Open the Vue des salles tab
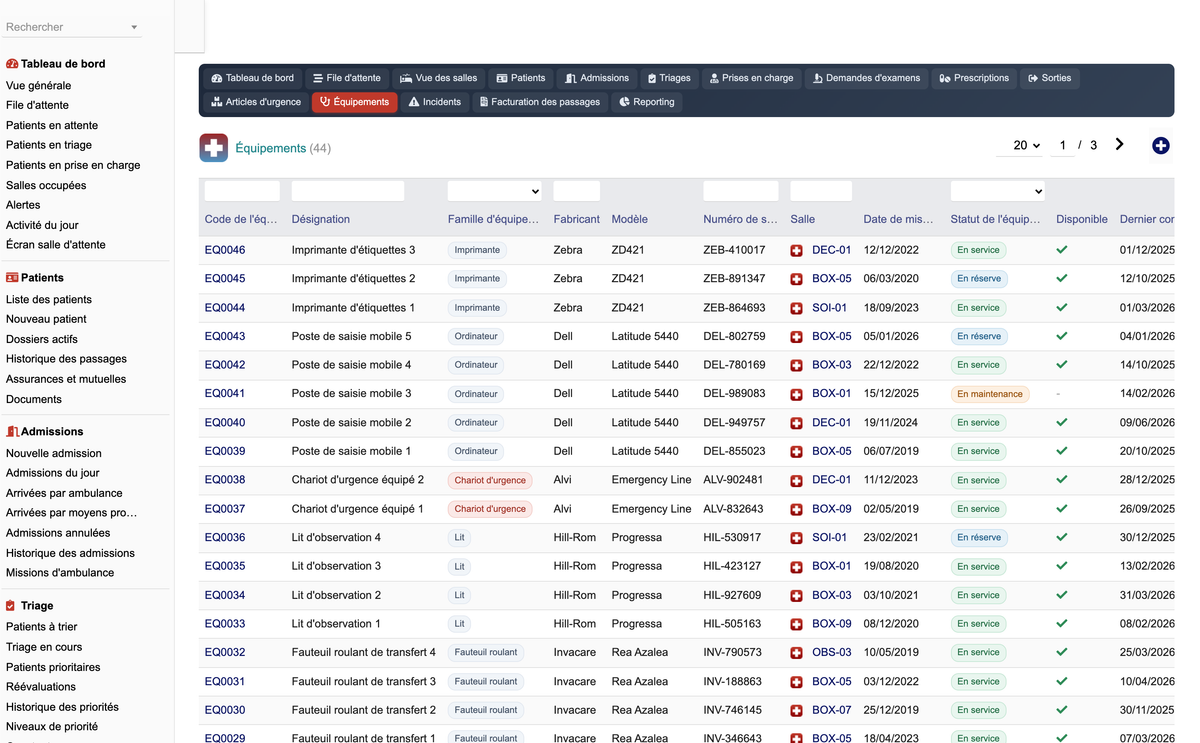Screen dimensions: 1200x743 (438, 78)
